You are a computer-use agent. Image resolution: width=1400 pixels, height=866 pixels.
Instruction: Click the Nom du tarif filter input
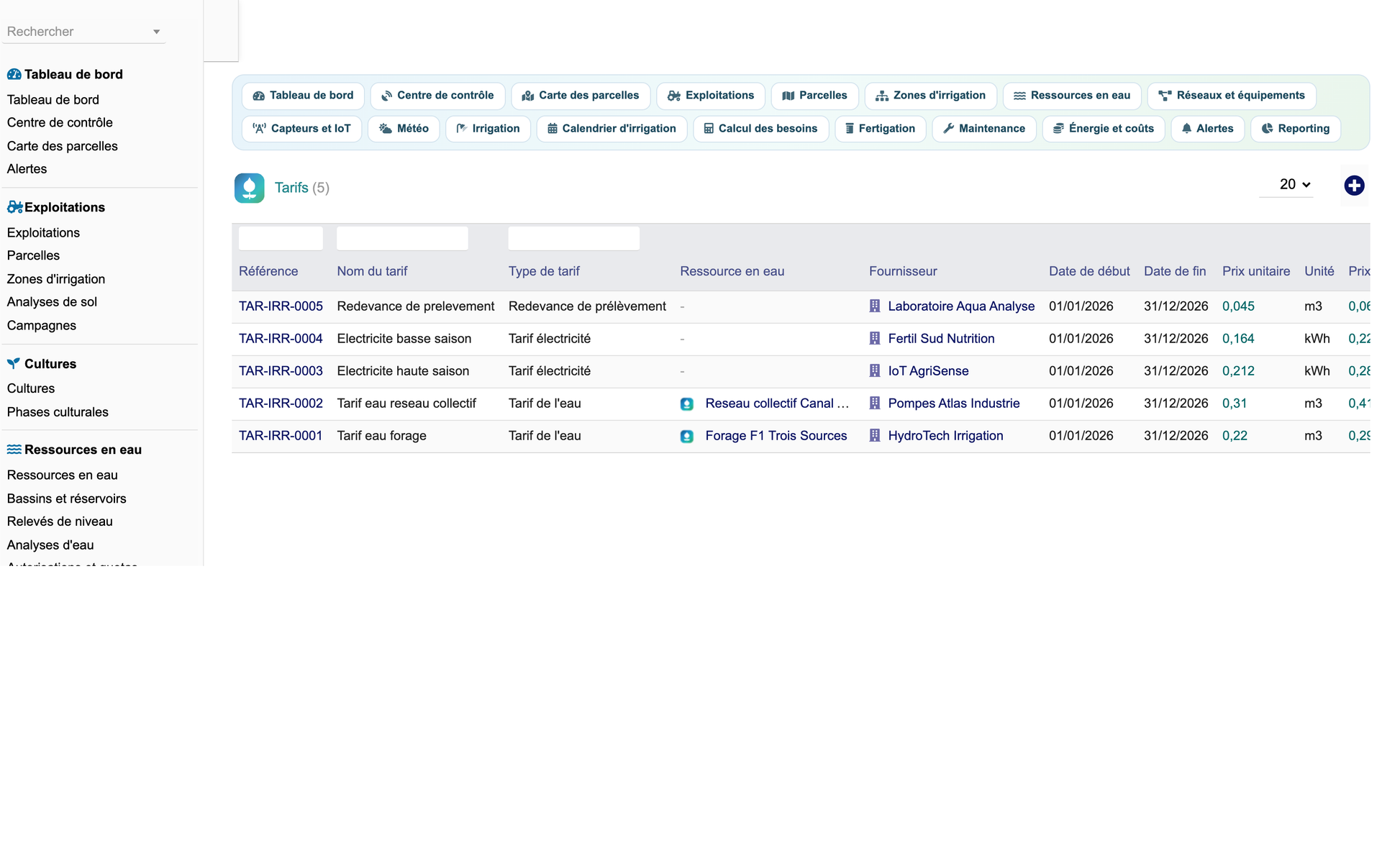402,238
